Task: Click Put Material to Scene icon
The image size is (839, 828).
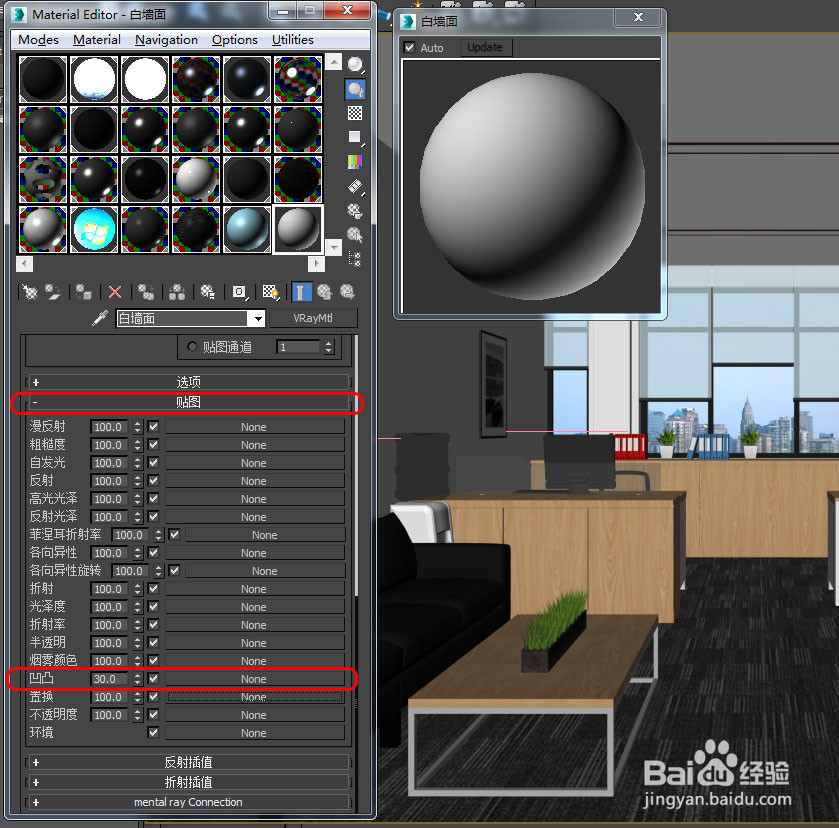Action: 53,292
